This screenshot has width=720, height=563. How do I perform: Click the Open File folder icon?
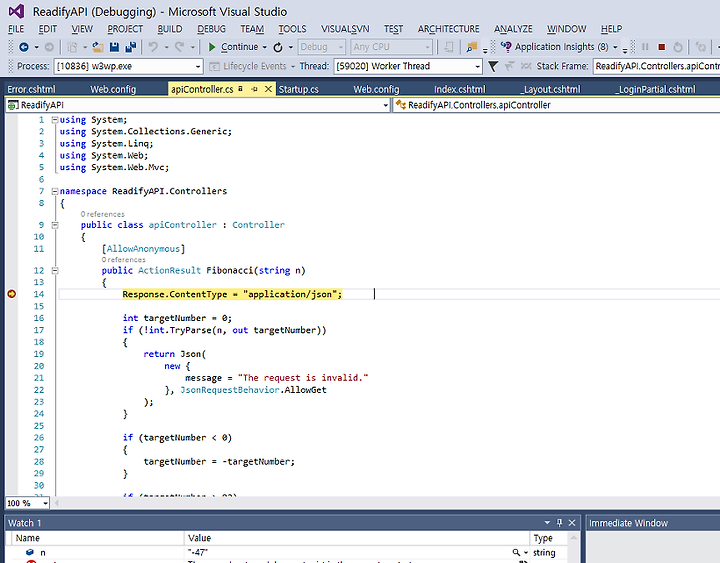pos(98,47)
